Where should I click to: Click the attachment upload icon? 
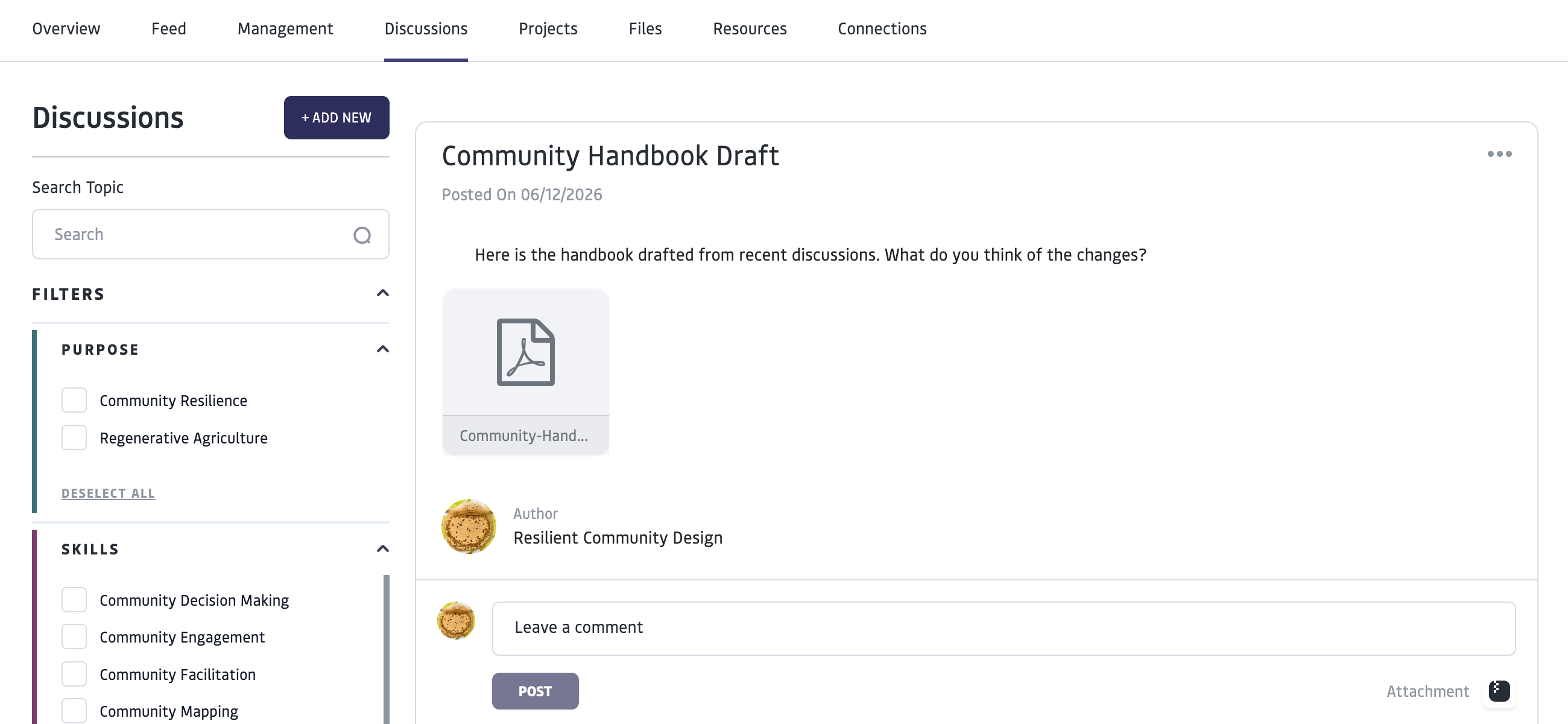1499,692
